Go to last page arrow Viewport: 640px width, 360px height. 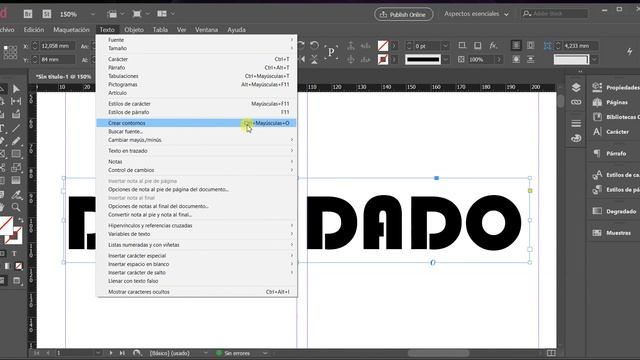[122, 353]
